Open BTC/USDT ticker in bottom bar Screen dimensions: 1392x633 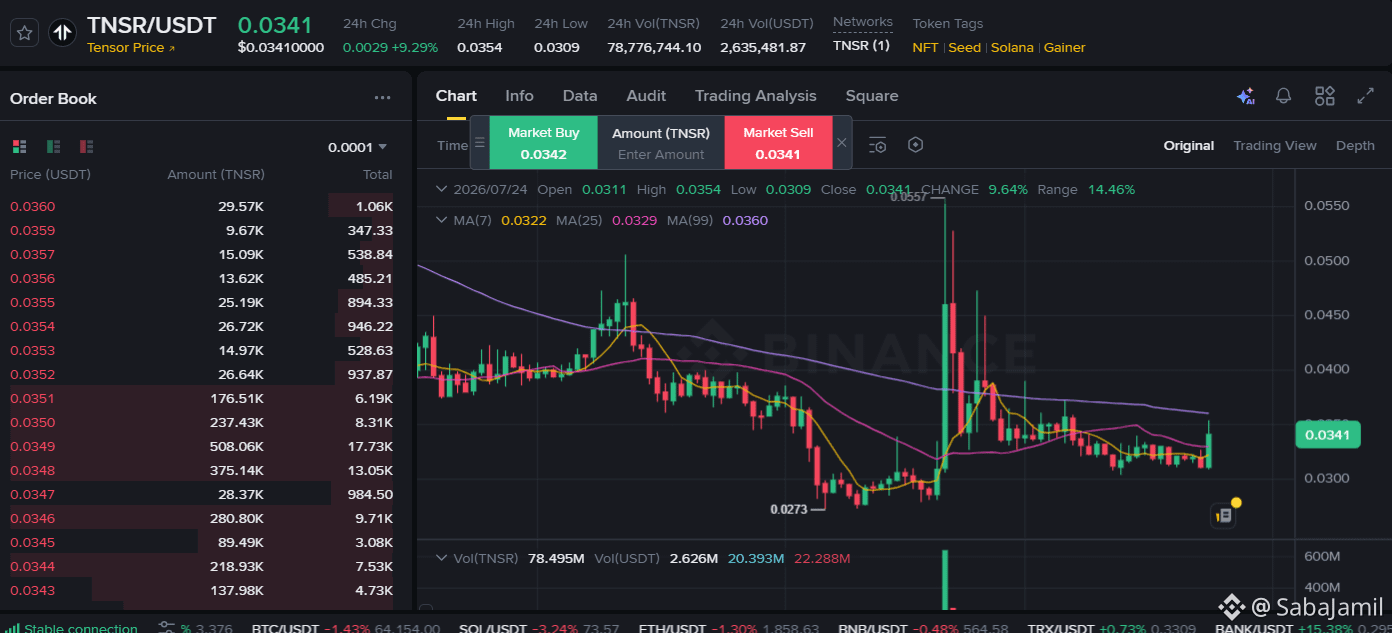tap(345, 628)
